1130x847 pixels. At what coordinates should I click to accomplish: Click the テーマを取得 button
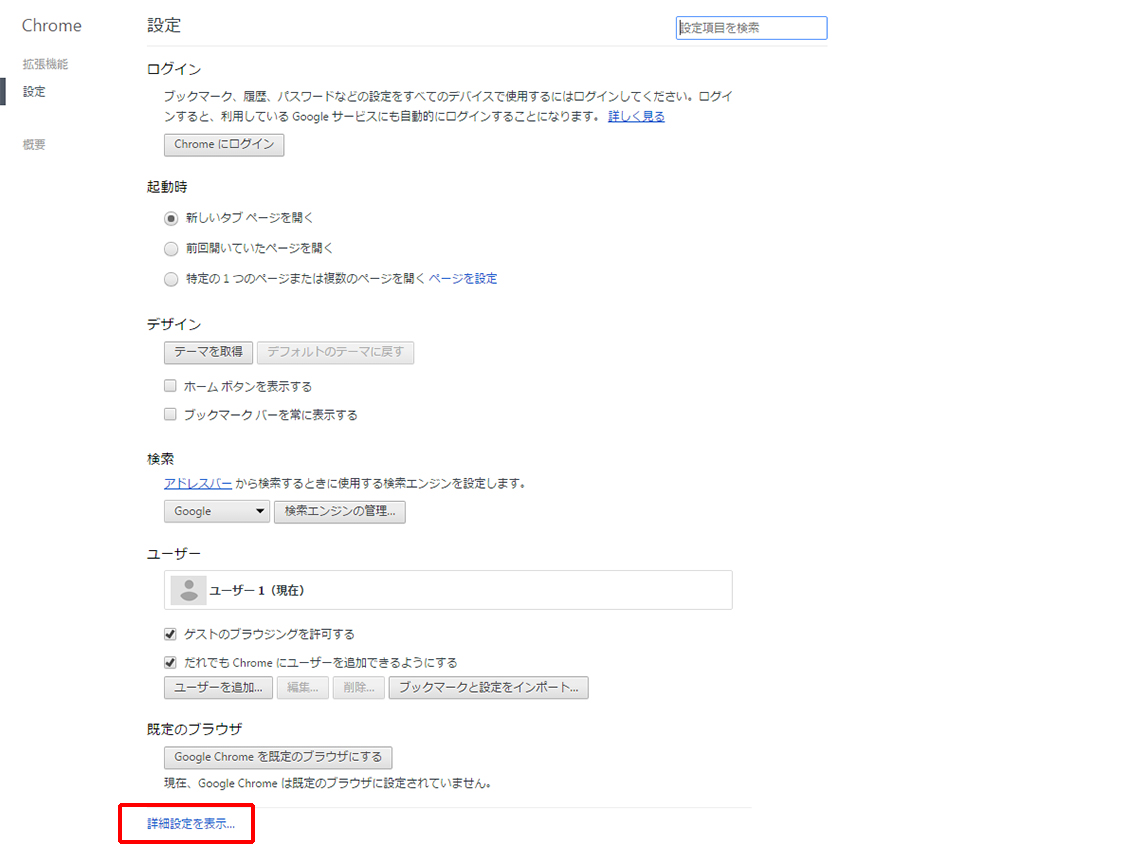[x=208, y=352]
